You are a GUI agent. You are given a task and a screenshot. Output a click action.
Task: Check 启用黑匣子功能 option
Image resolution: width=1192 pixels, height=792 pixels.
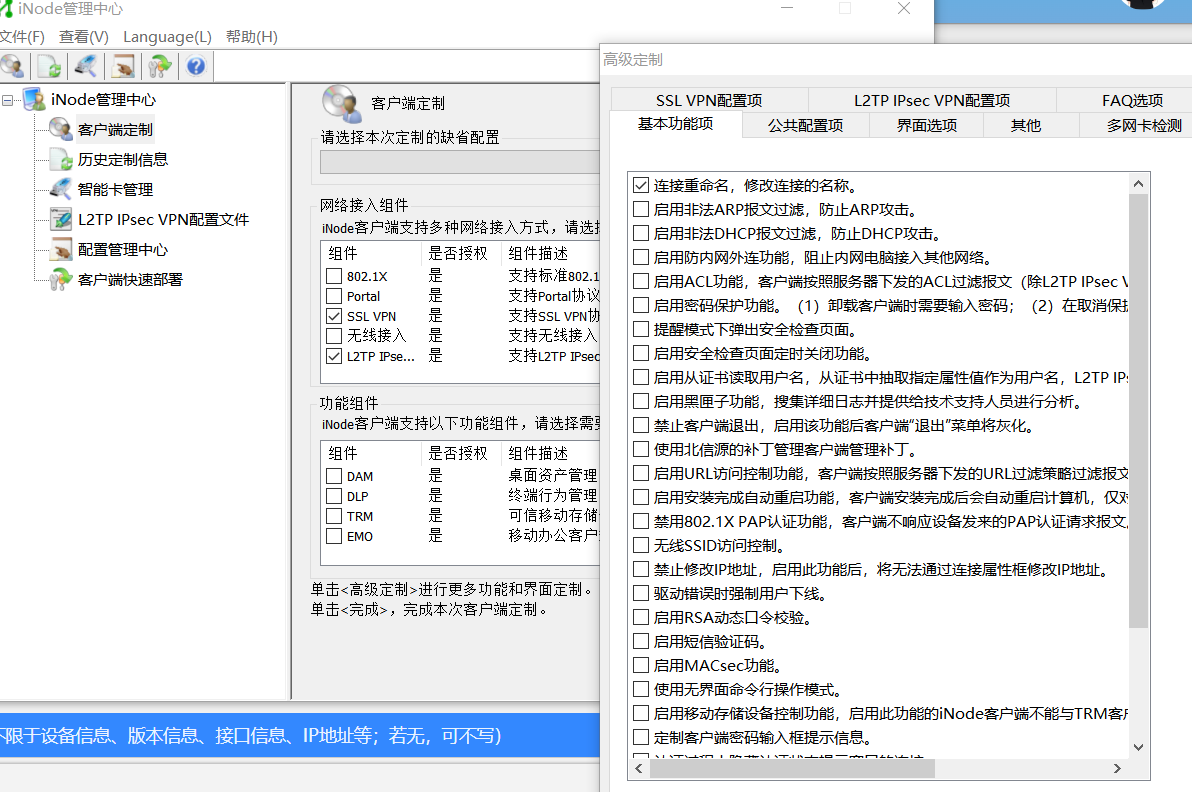point(641,401)
